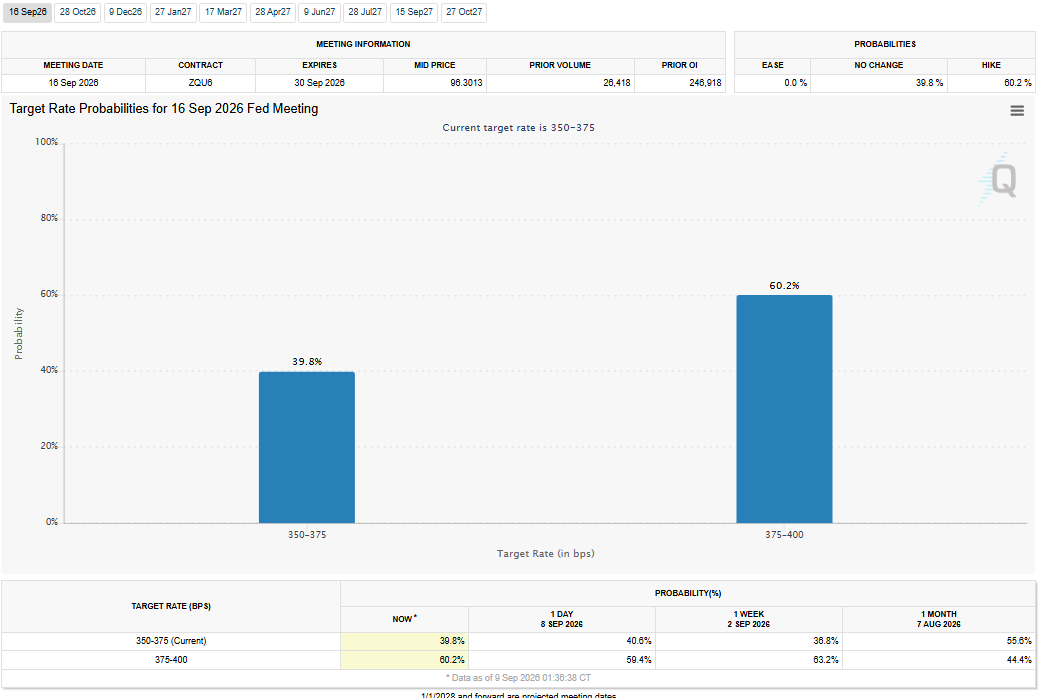This screenshot has width=1060, height=698.
Task: Click the 1 month 44.4% cell
Action: coord(939,660)
